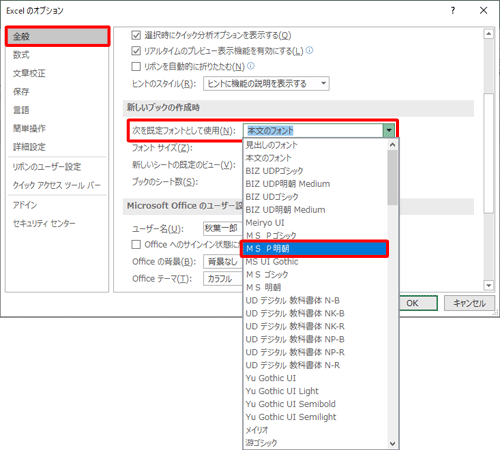This screenshot has width=500, height=450.
Task: Open the Office テーマ dropdown
Action: point(223,279)
